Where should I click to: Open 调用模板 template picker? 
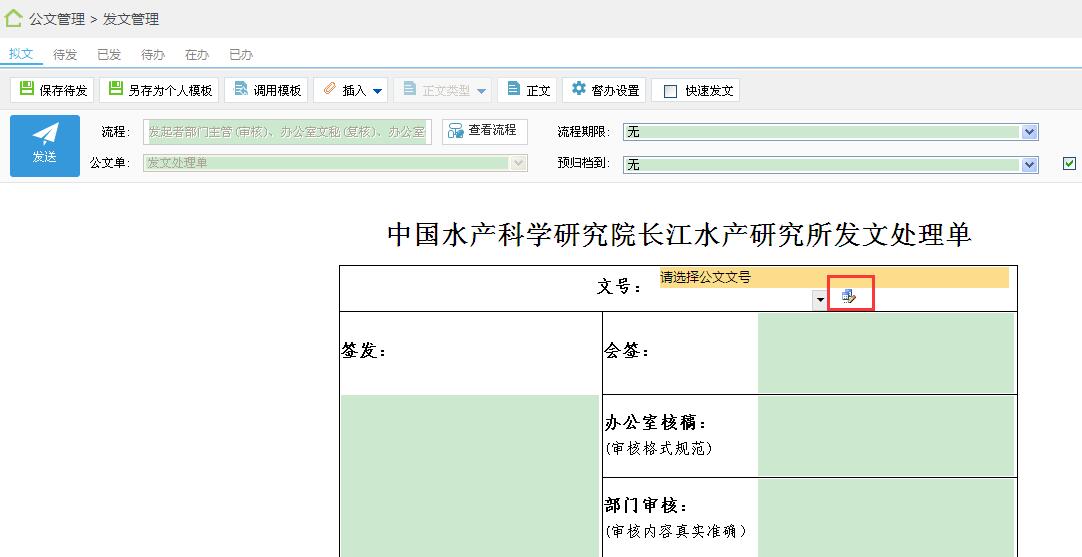point(266,90)
